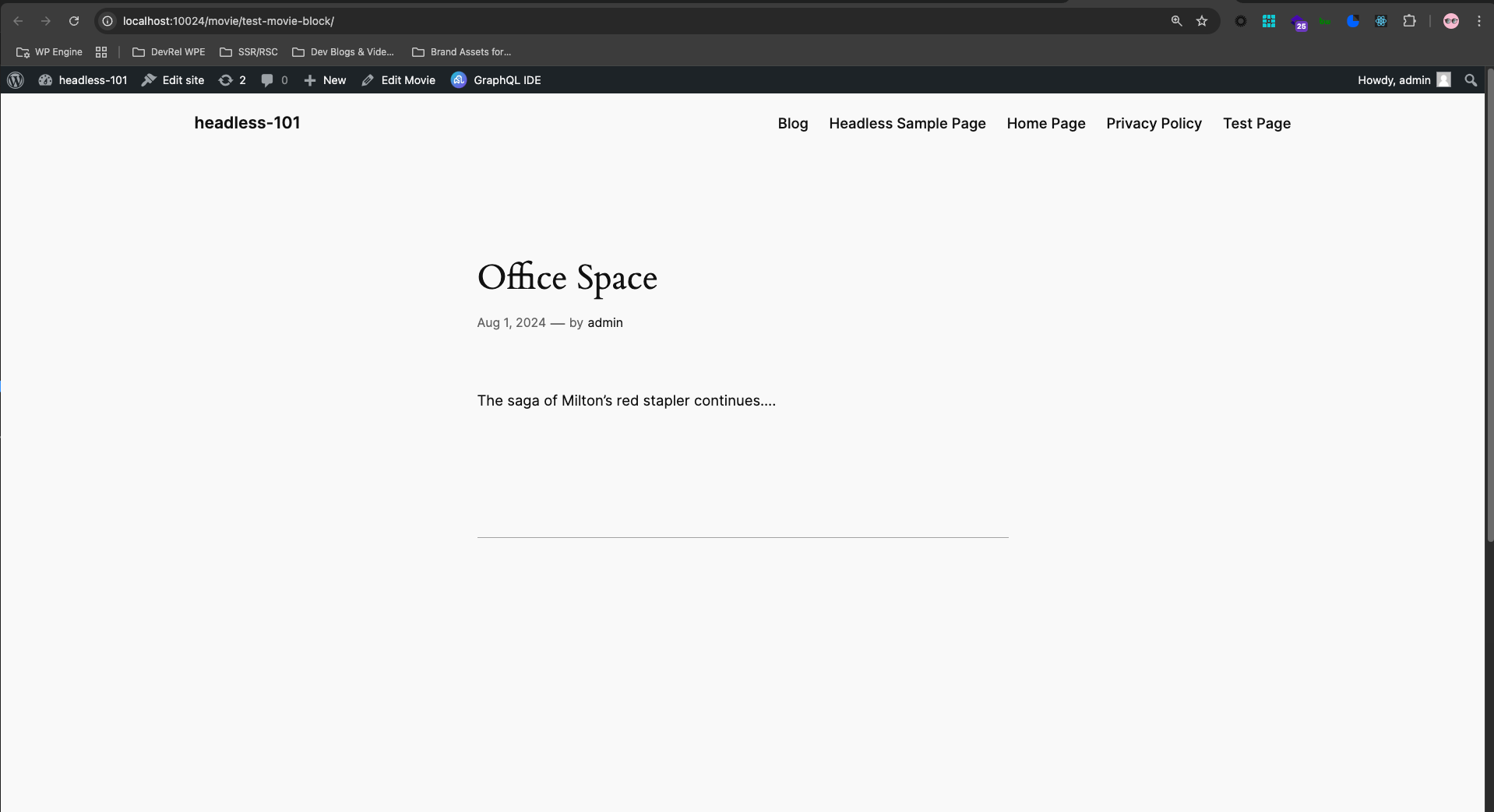Open the comments bubble showing 0
Image resolution: width=1494 pixels, height=812 pixels.
coord(274,80)
